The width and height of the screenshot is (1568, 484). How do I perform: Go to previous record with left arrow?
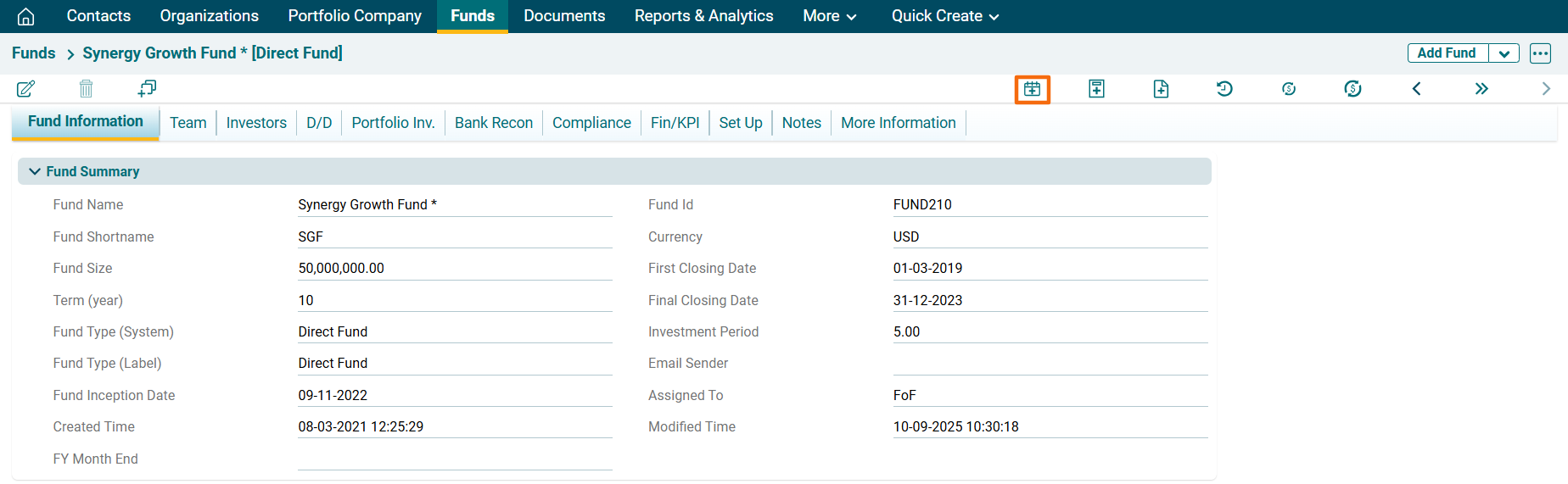coord(1416,89)
